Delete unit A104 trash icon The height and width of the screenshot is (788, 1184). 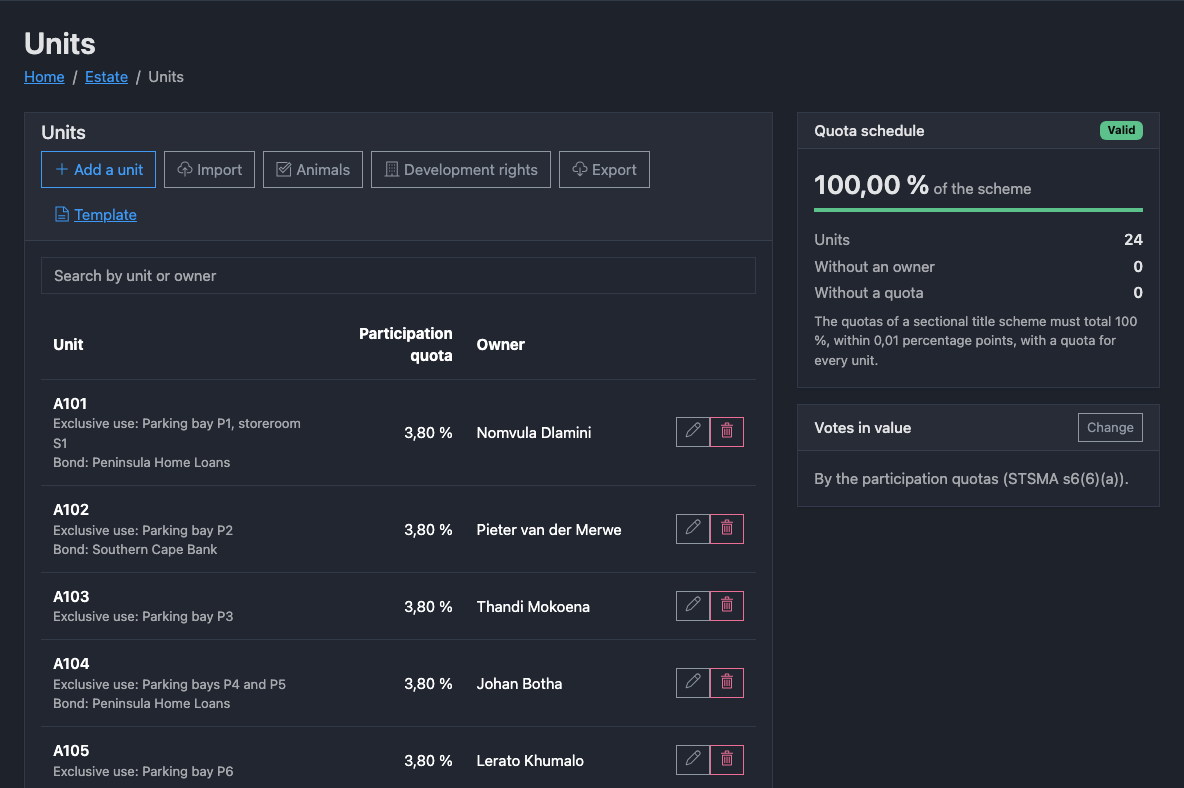pos(726,683)
